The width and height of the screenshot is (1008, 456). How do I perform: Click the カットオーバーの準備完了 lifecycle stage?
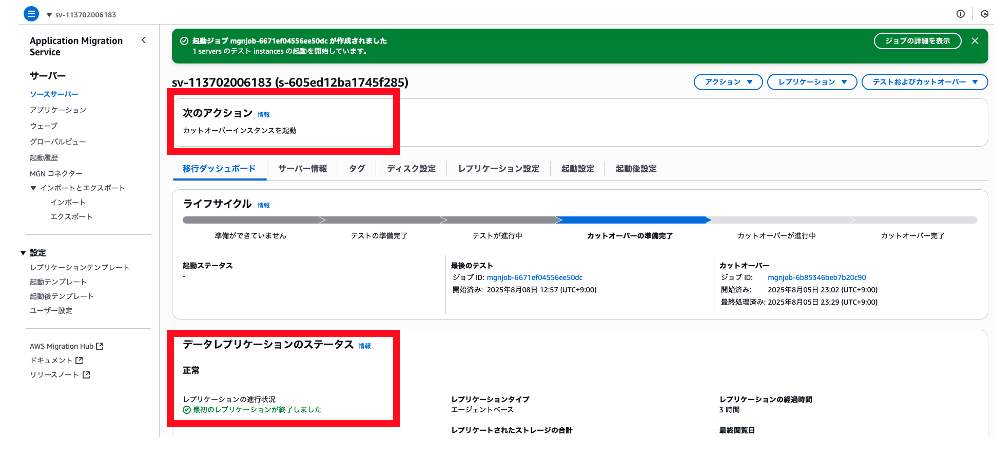point(630,236)
